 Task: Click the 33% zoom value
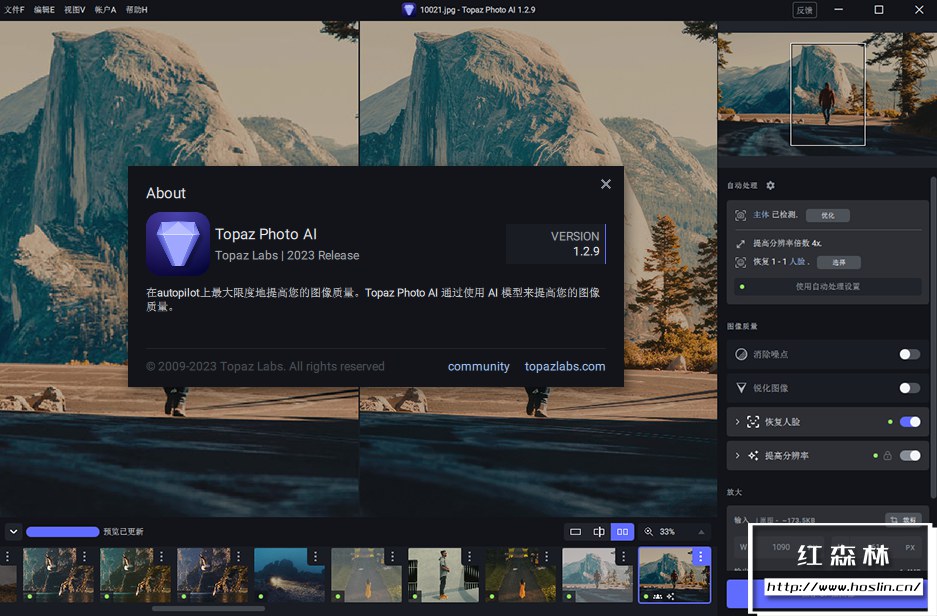pyautogui.click(x=667, y=532)
